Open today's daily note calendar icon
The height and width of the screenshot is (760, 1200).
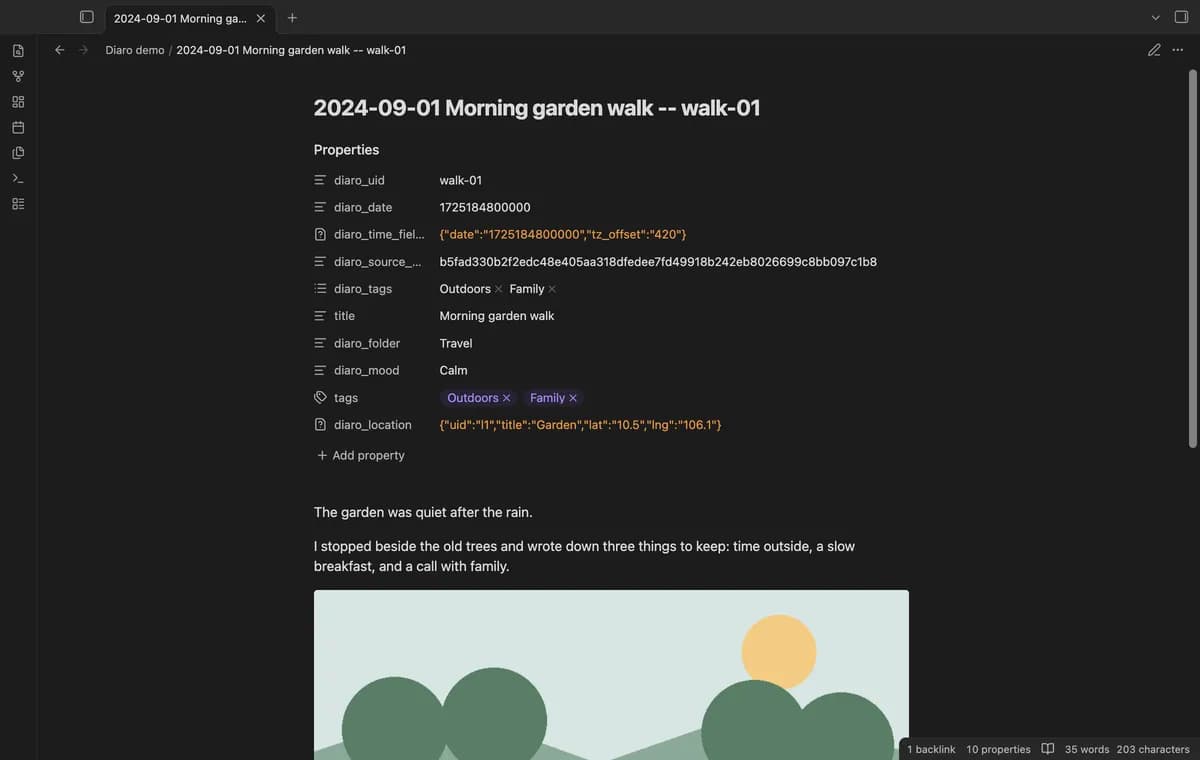pos(18,127)
